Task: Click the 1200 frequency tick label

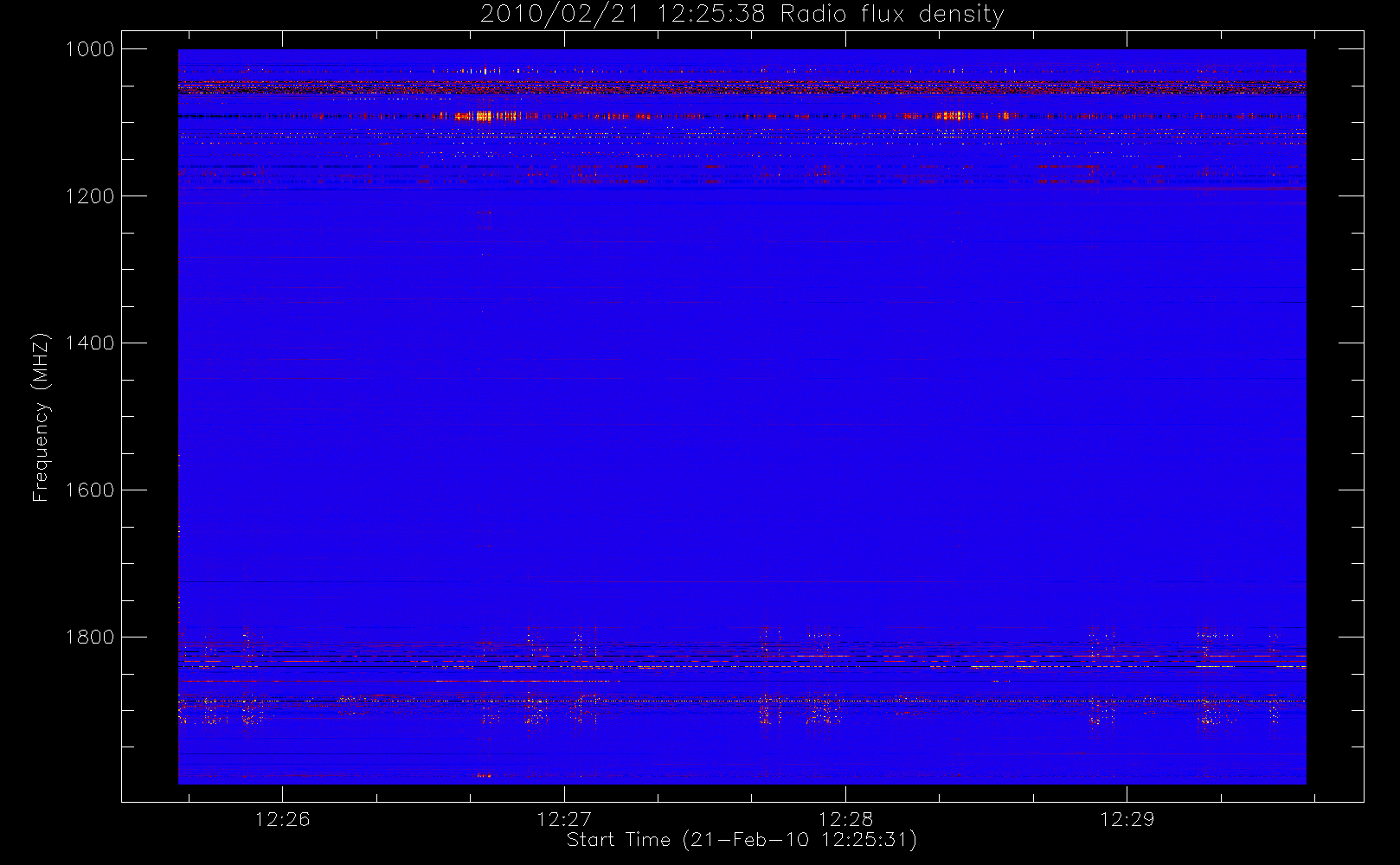Action: coord(89,196)
